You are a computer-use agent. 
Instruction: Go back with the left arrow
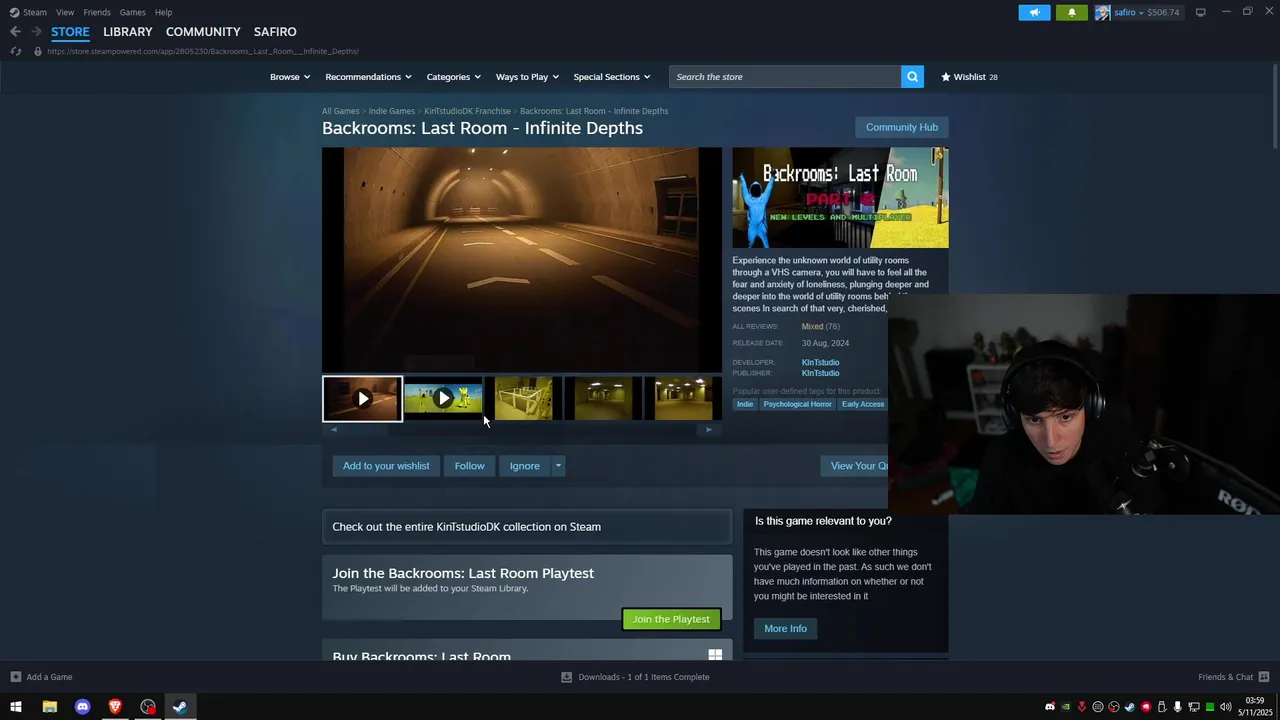(15, 32)
